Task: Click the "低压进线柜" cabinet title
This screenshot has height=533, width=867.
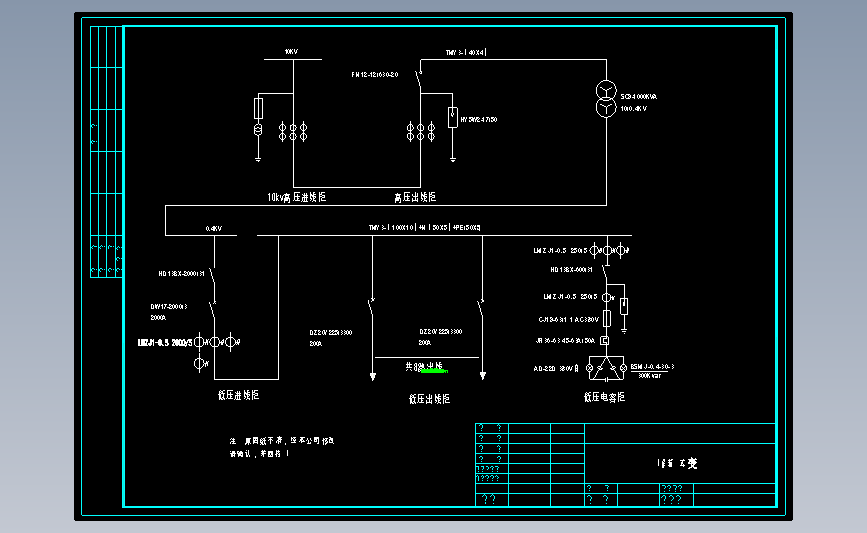Action: pyautogui.click(x=238, y=395)
